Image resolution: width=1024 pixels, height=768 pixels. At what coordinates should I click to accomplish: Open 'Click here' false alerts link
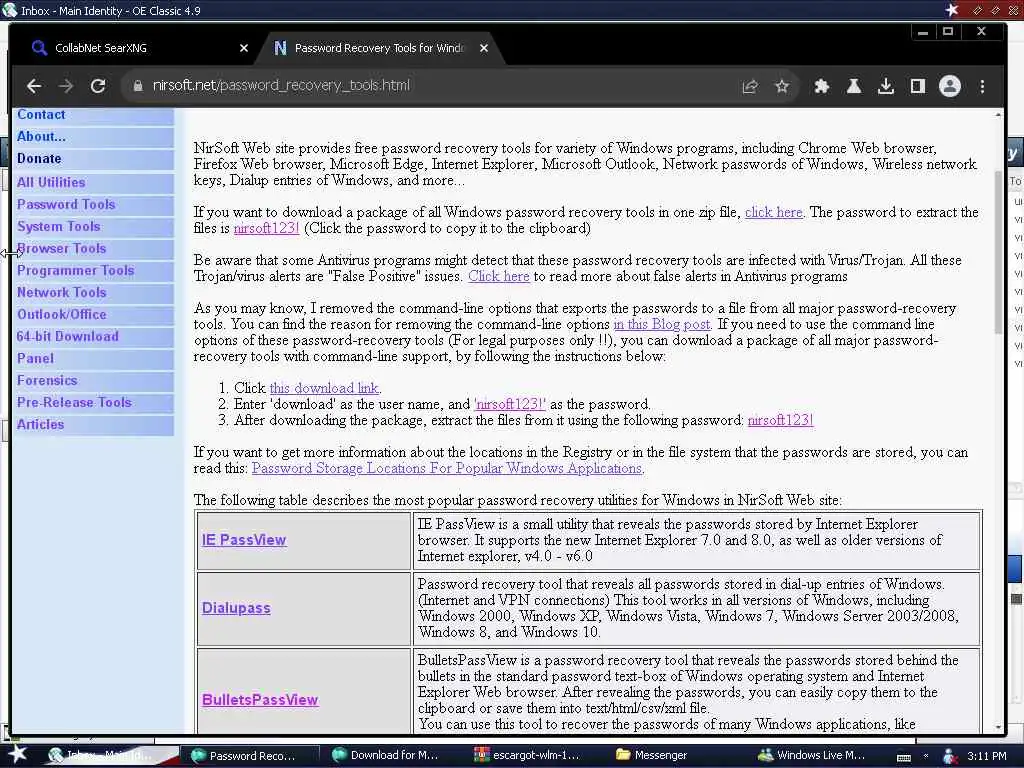click(x=499, y=276)
